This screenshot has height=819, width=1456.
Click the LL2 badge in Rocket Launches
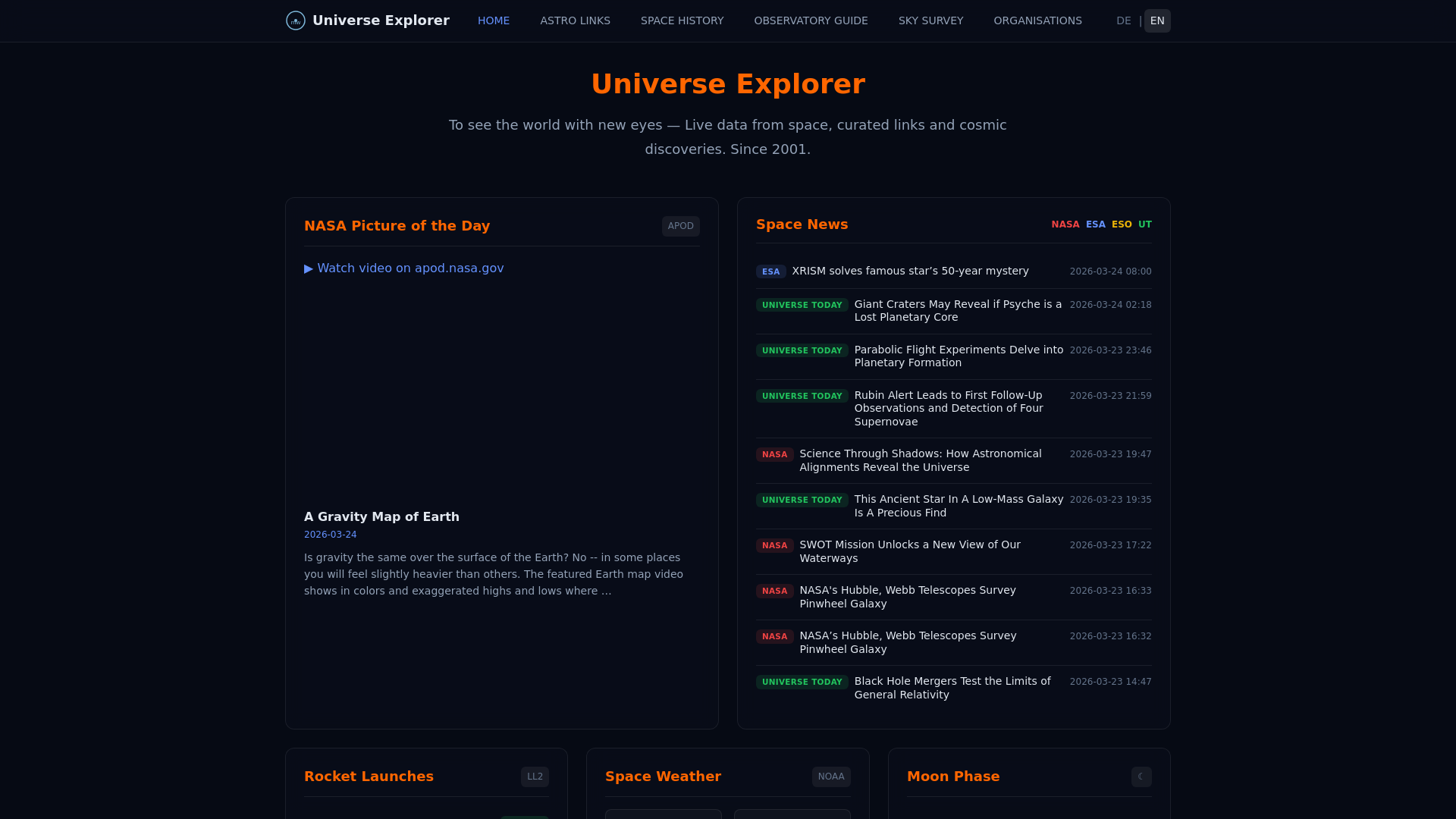pyautogui.click(x=535, y=777)
